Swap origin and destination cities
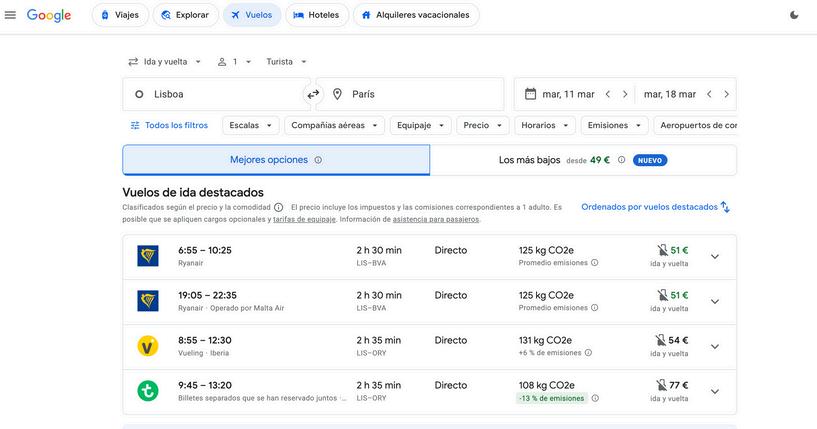Viewport: 817px width, 429px height. pyautogui.click(x=313, y=94)
